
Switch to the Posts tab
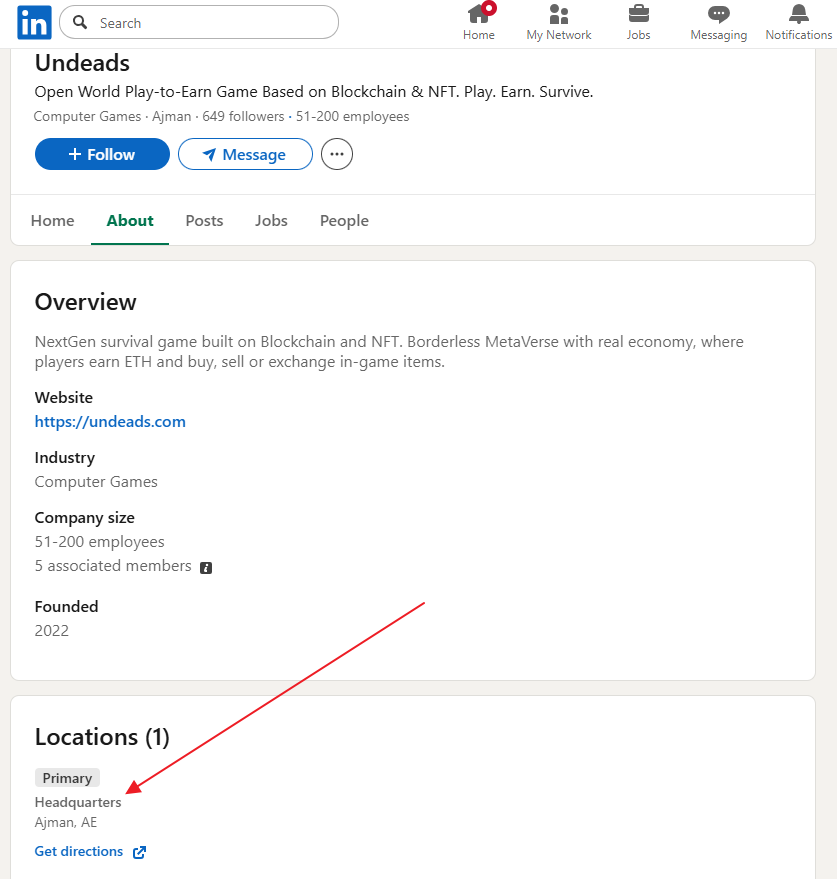[x=204, y=221]
